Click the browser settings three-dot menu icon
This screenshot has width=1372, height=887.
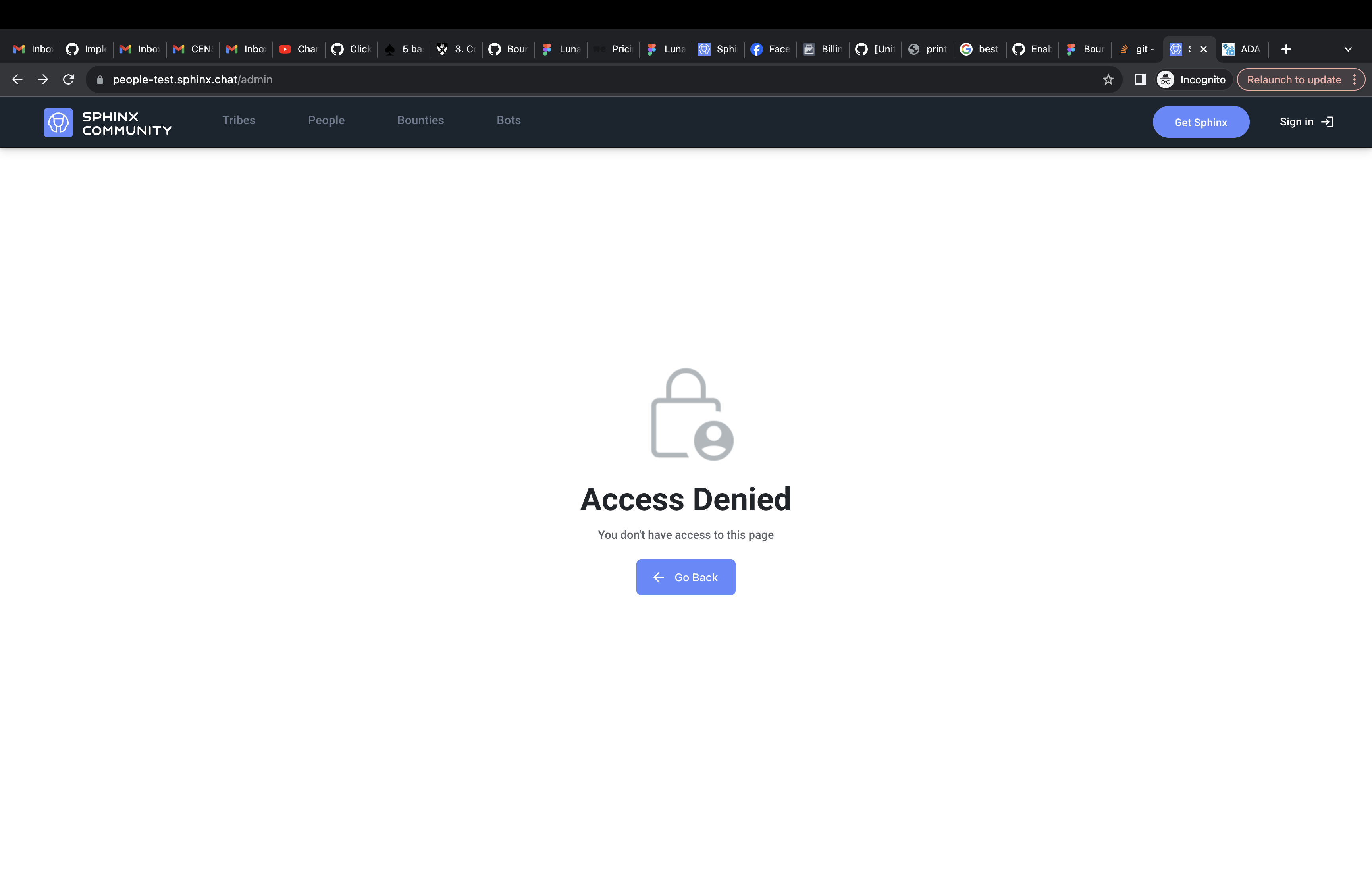click(1356, 79)
